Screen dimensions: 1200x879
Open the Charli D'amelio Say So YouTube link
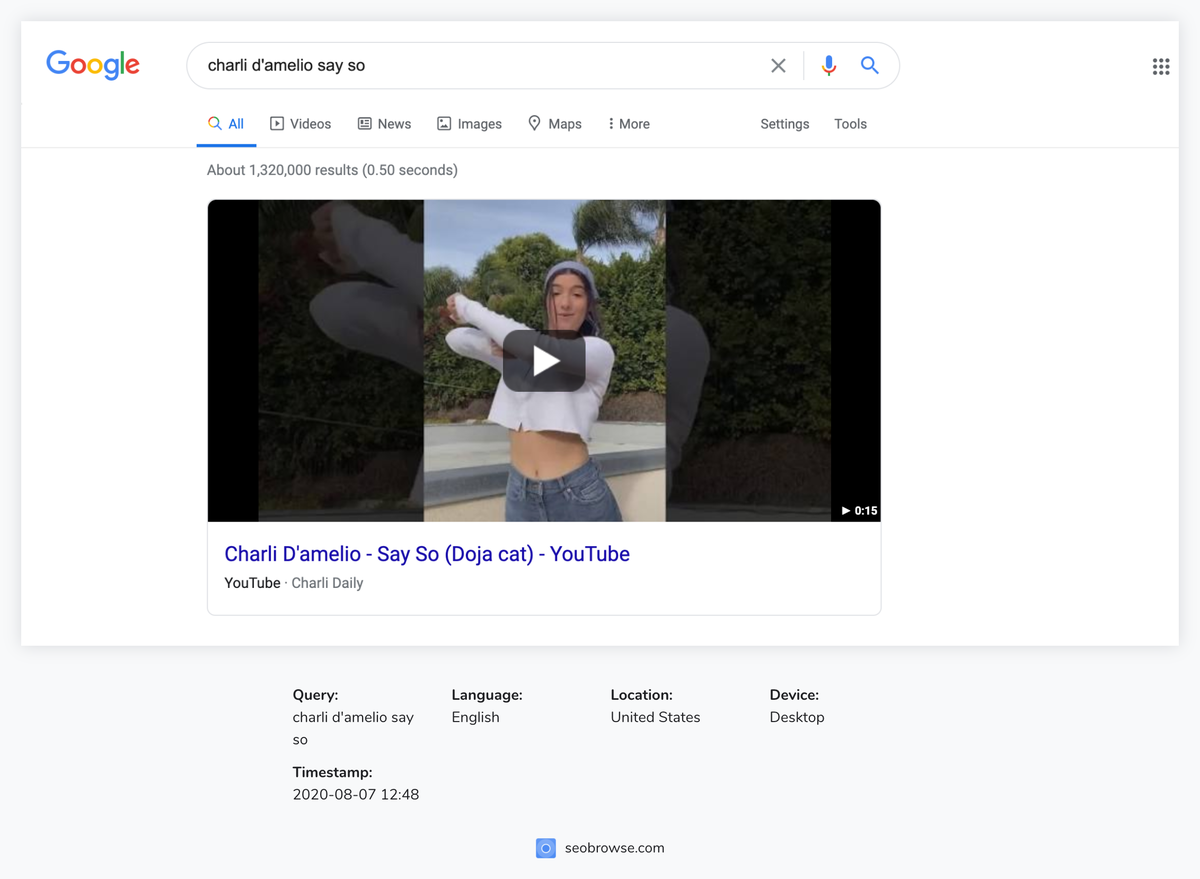tap(427, 553)
